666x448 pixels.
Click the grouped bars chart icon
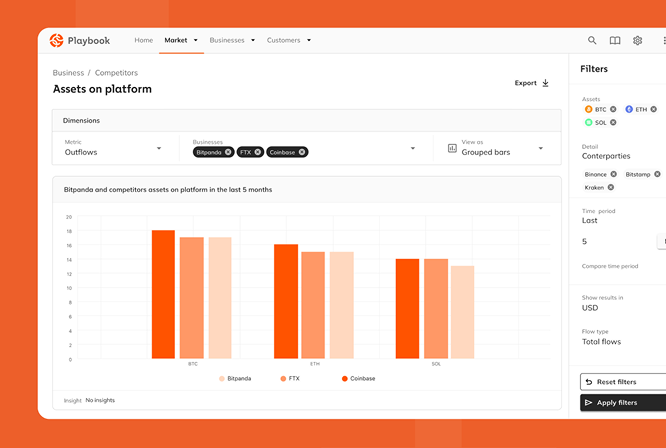click(452, 148)
